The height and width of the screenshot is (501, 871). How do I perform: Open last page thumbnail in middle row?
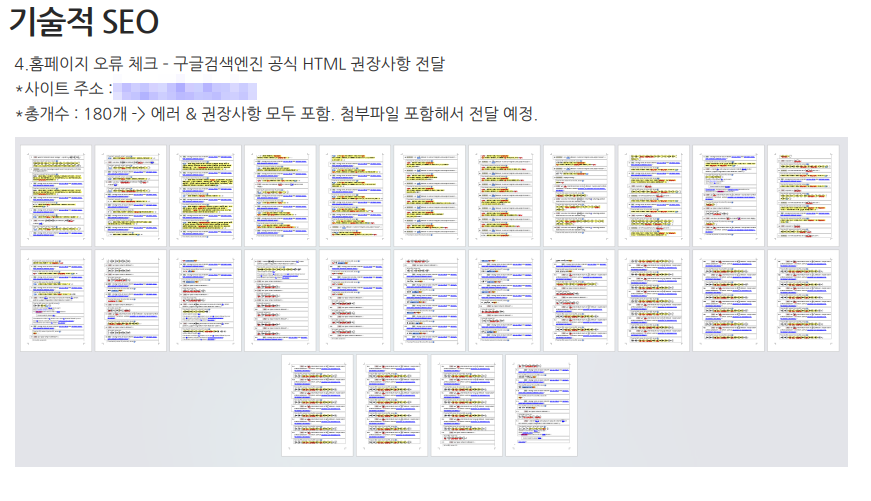[x=803, y=300]
